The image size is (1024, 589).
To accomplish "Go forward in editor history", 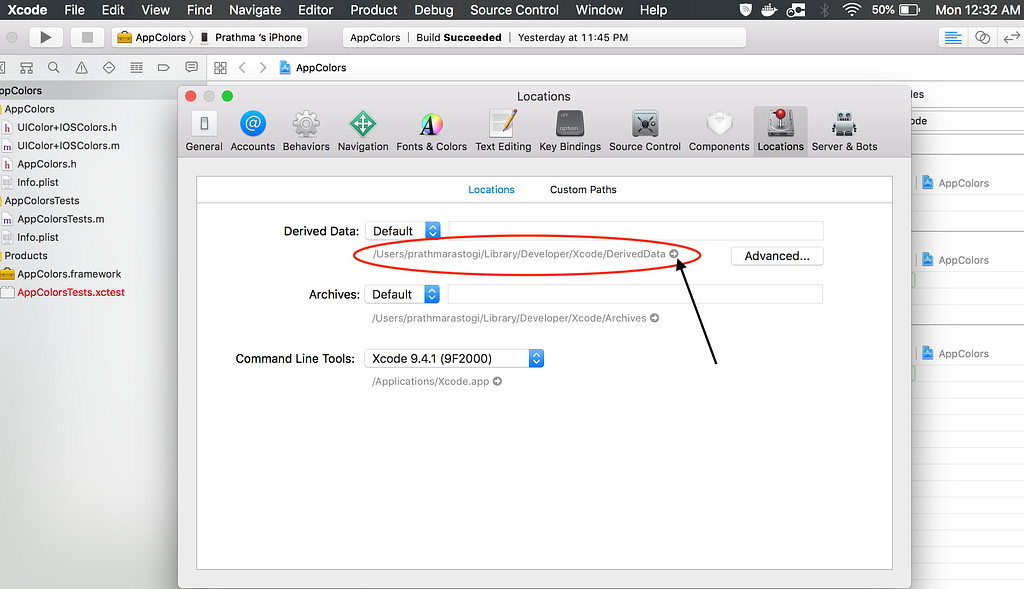I will click(263, 67).
